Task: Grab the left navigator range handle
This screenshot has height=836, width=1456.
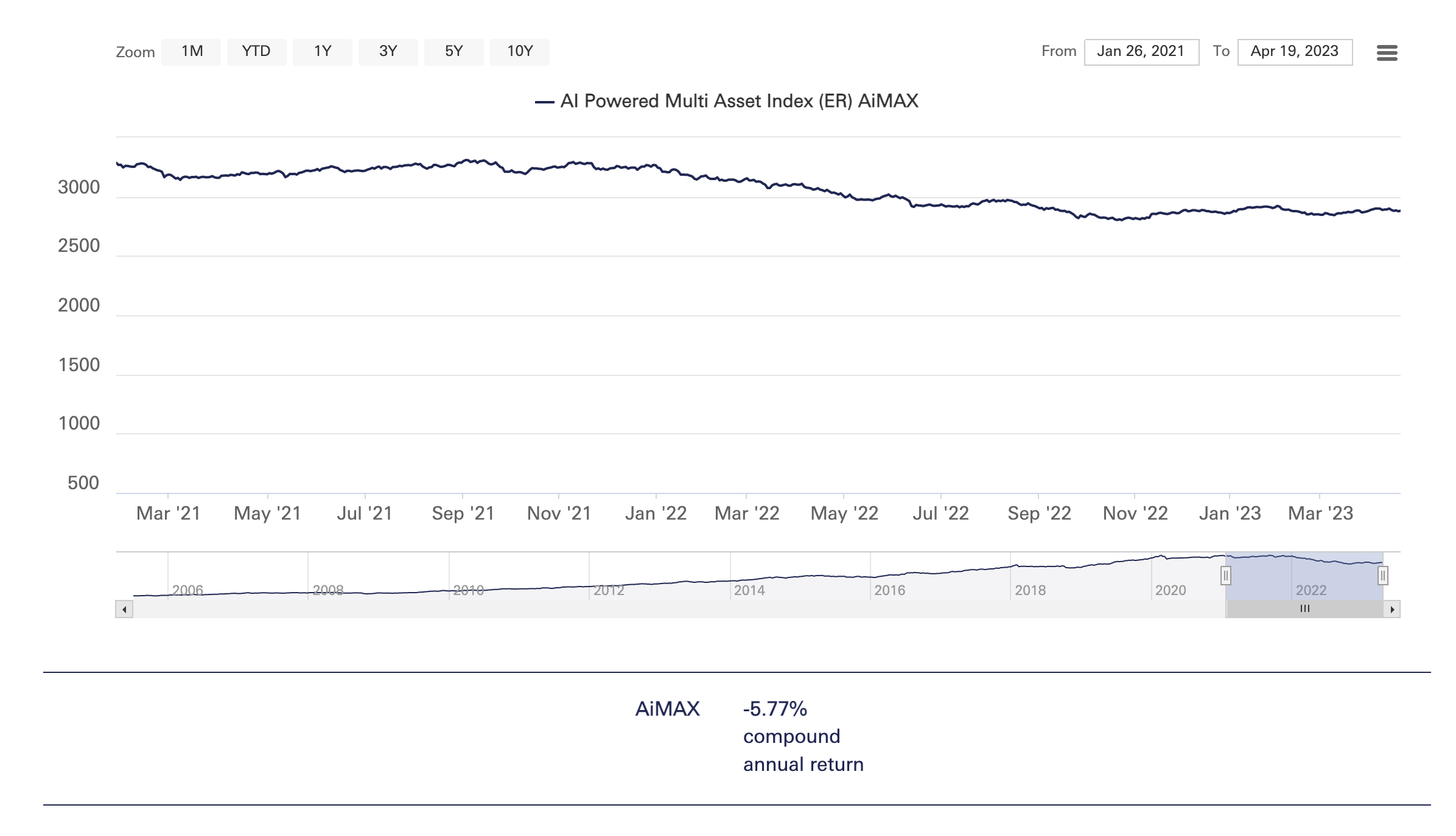Action: point(1225,575)
